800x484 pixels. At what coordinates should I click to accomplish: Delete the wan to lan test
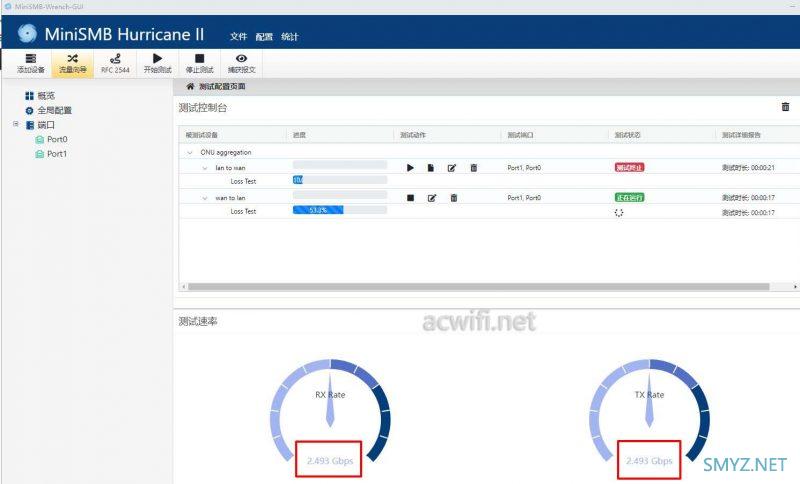[x=454, y=198]
